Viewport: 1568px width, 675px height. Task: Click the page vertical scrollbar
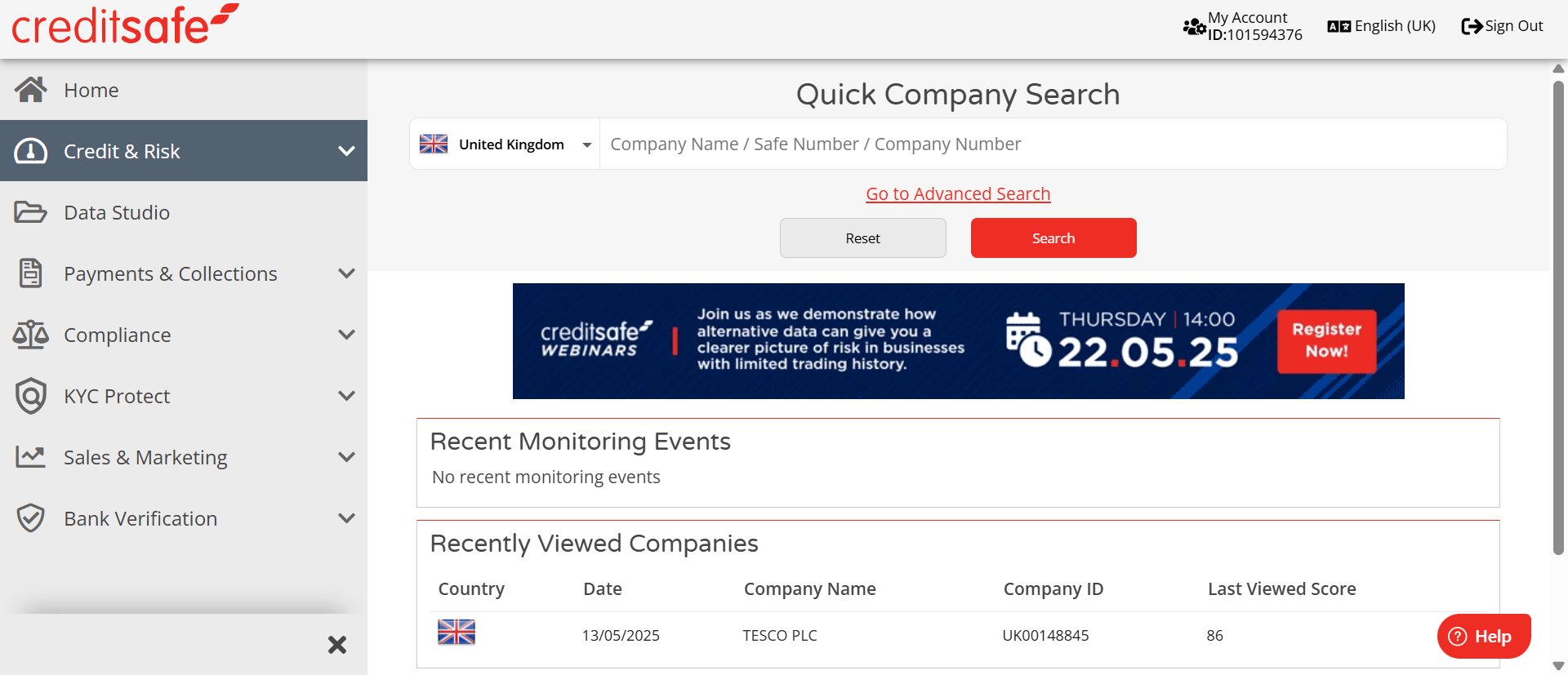point(1558,318)
